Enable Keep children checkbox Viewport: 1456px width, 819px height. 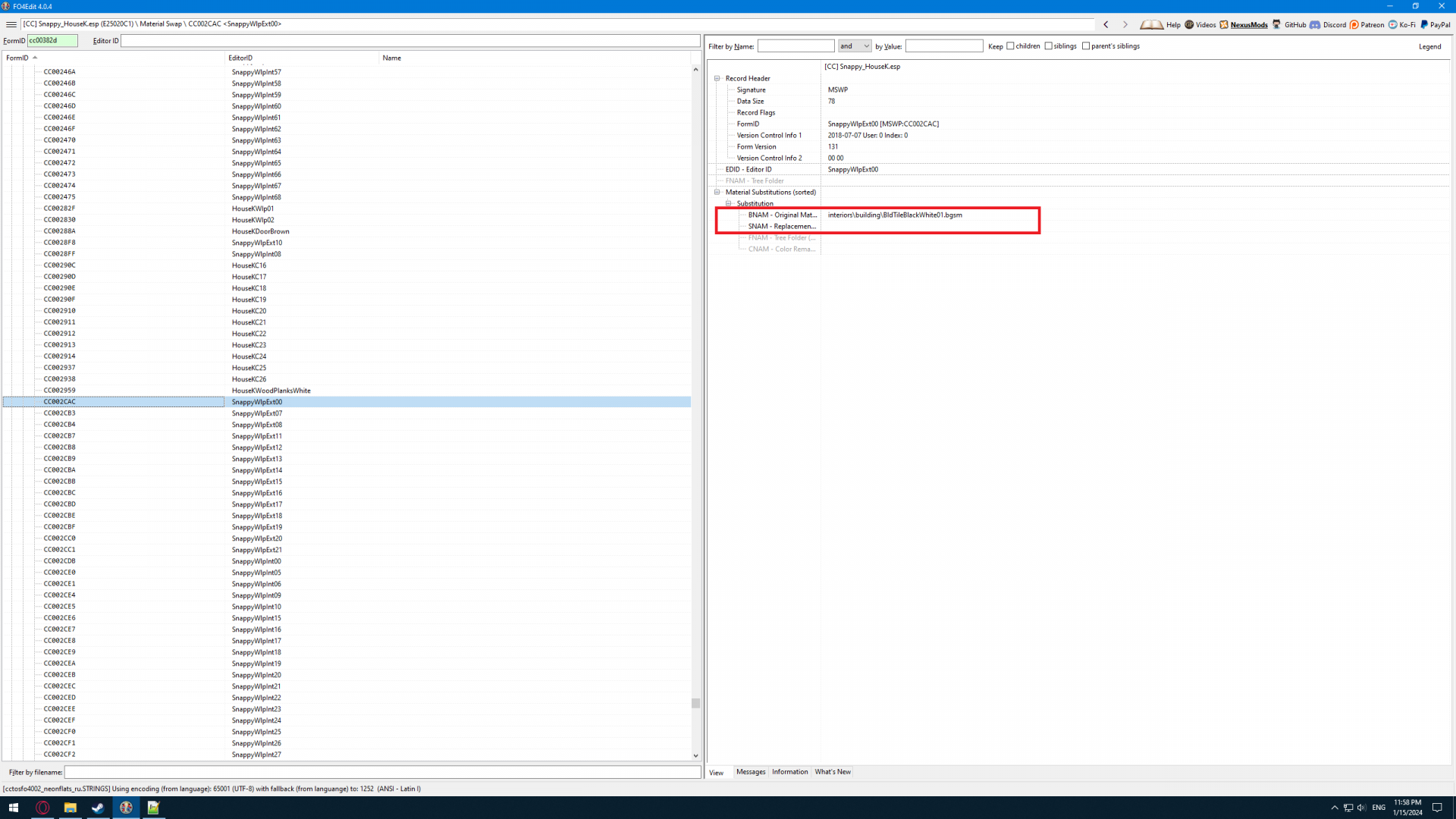[x=1010, y=46]
